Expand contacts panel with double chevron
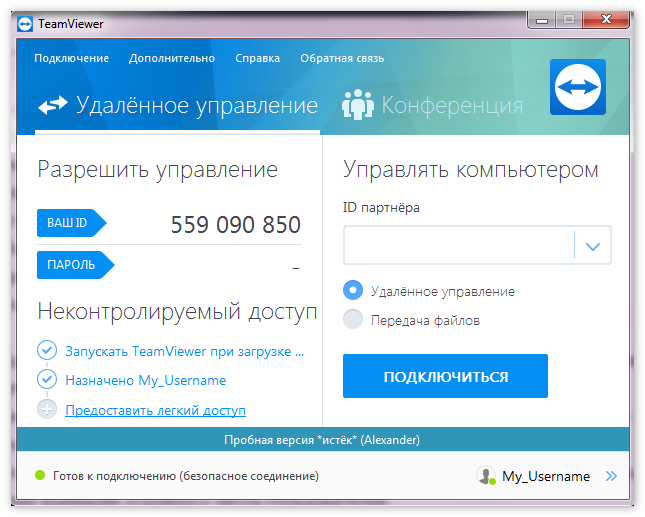645x517 pixels. click(x=611, y=476)
